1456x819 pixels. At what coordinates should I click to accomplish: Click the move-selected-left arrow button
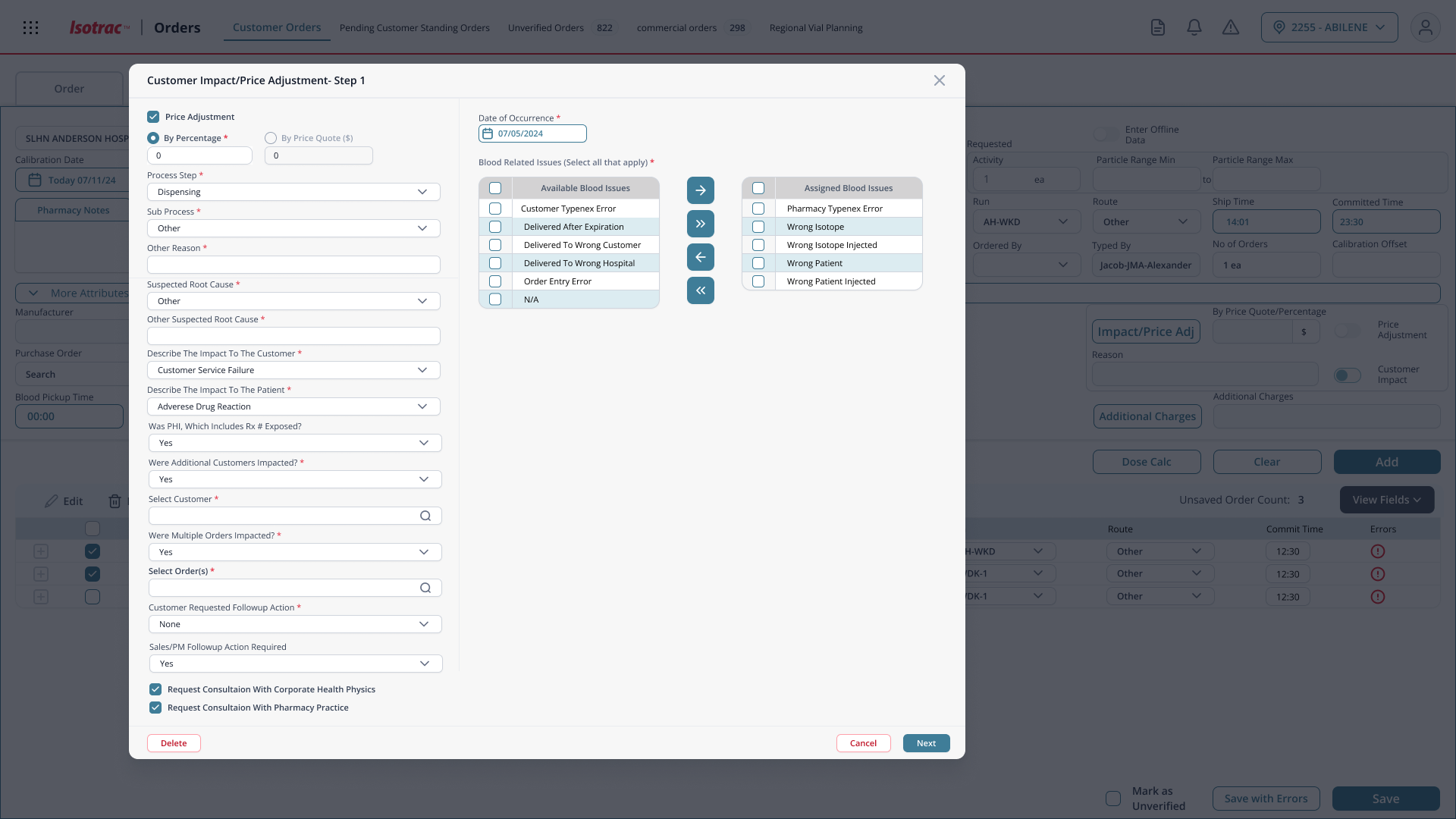(x=700, y=257)
